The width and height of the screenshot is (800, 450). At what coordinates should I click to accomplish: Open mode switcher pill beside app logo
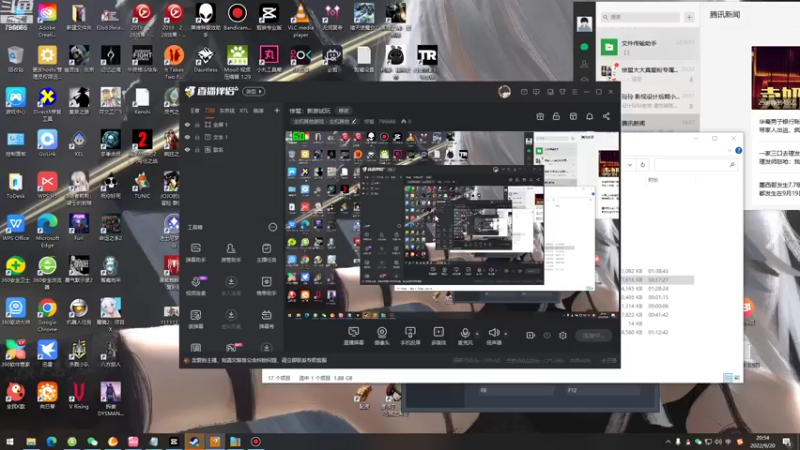click(x=254, y=91)
